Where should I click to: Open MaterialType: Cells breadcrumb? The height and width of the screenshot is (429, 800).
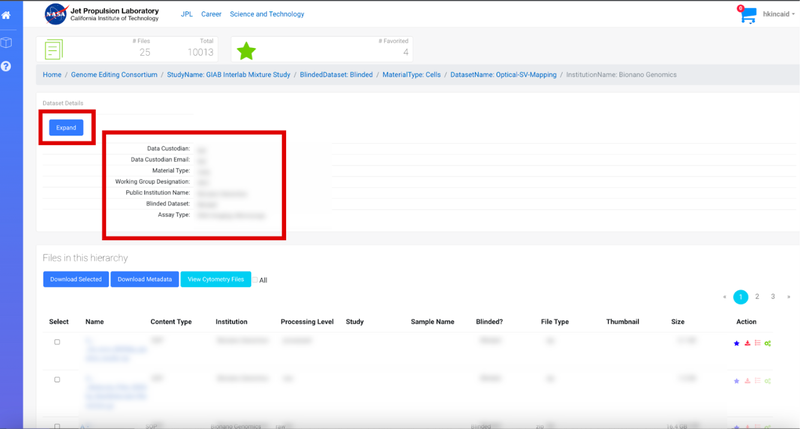pyautogui.click(x=412, y=74)
